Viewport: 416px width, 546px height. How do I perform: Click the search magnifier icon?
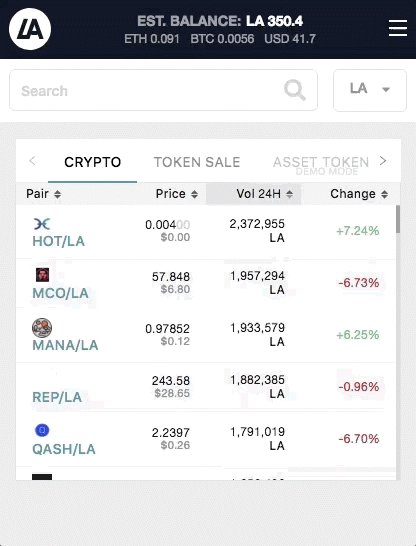(x=295, y=90)
